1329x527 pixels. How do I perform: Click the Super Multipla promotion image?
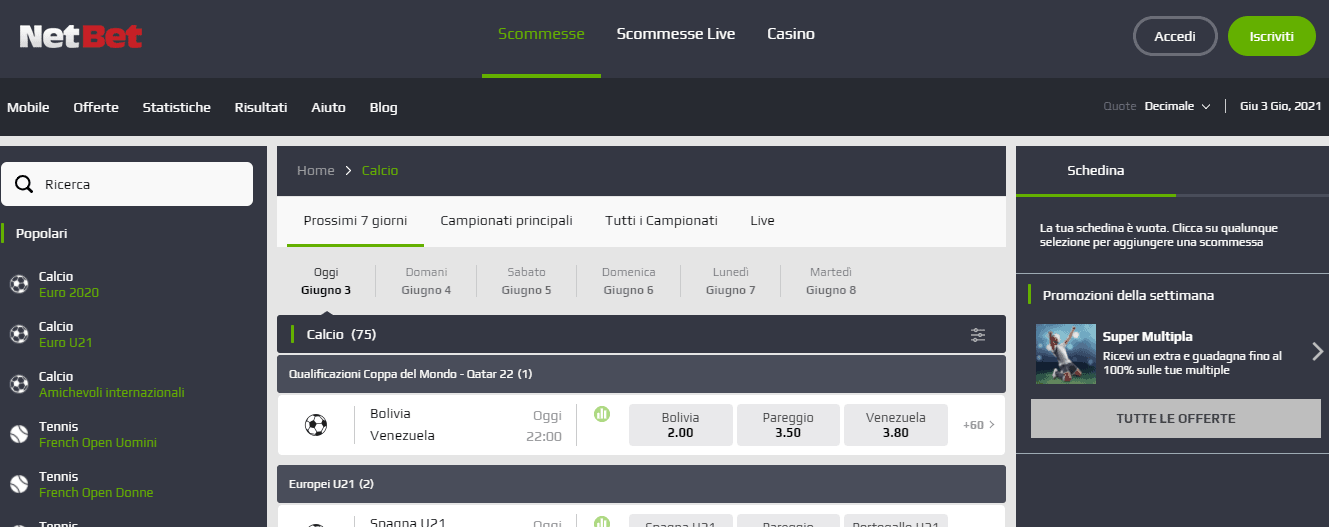coord(1065,354)
